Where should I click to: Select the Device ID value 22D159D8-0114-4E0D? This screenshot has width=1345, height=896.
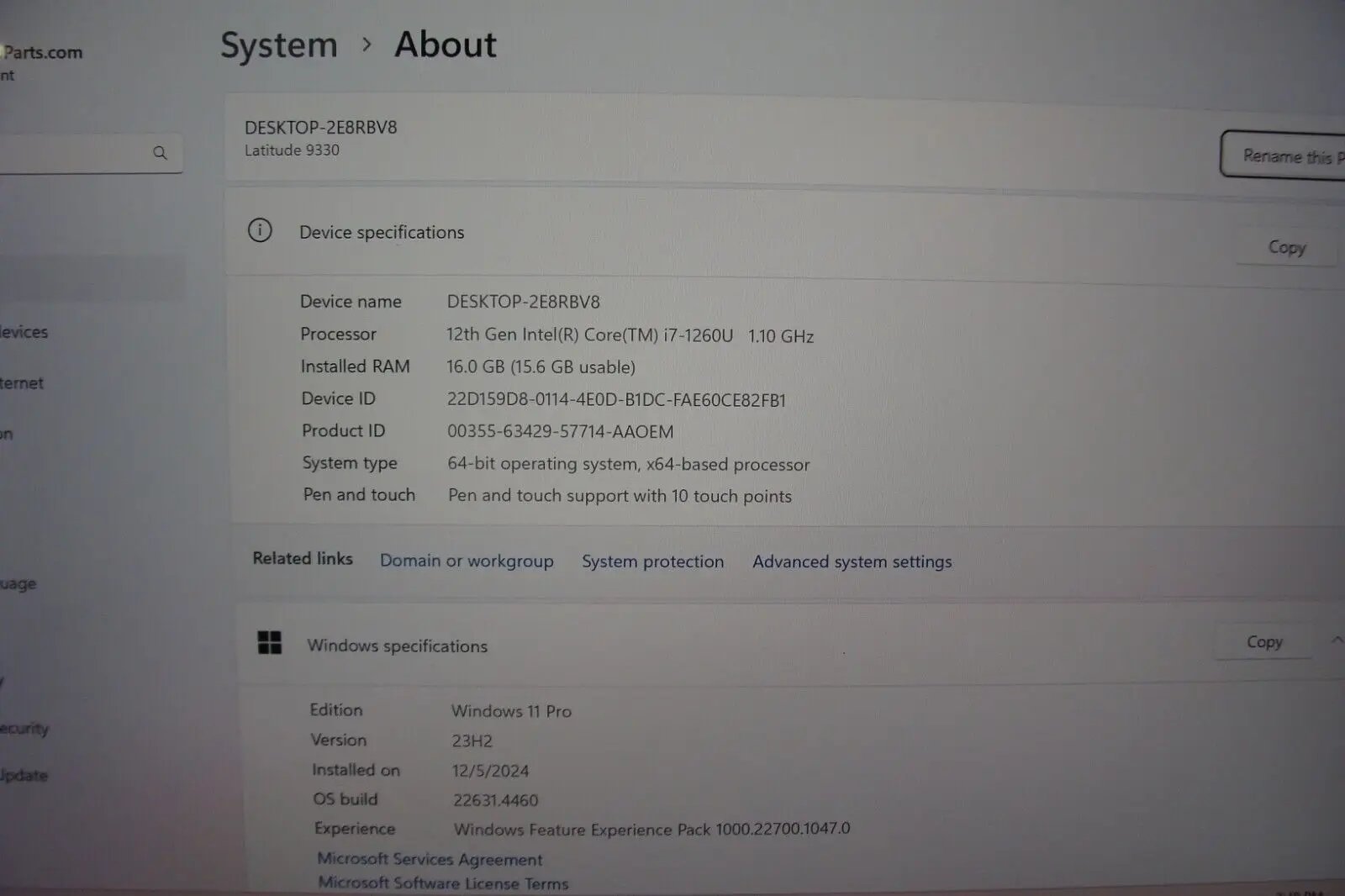[616, 400]
